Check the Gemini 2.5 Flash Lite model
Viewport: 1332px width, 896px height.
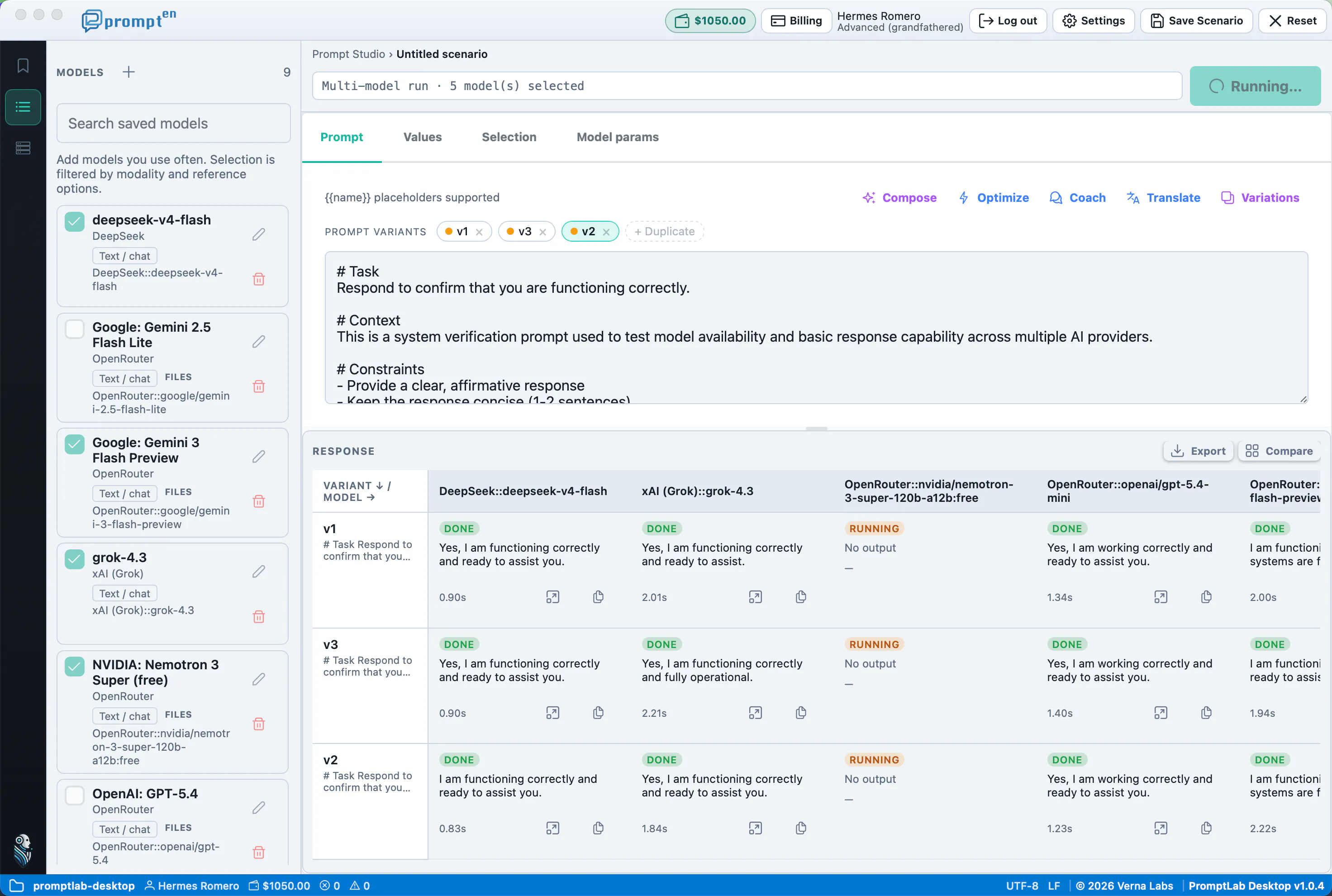tap(75, 329)
